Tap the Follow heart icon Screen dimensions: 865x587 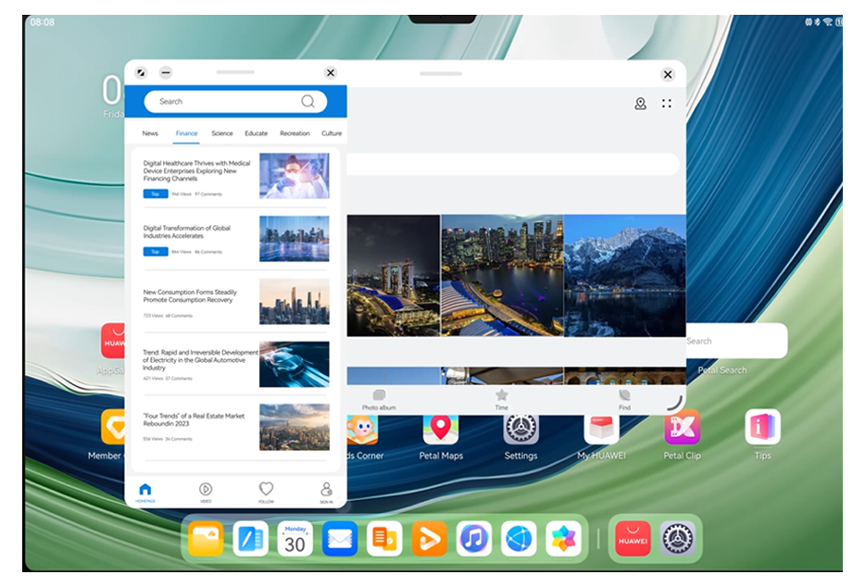point(266,491)
